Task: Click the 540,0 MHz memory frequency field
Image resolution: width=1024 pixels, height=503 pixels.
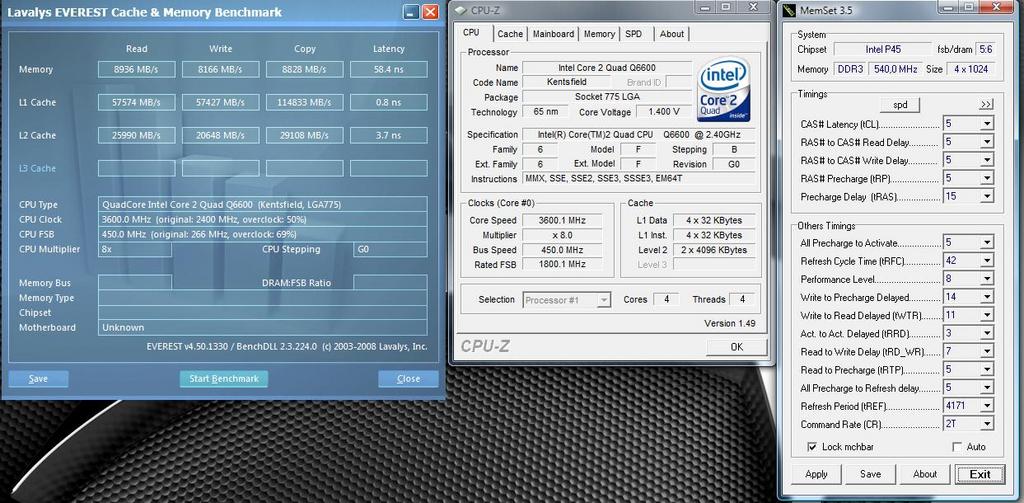Action: click(x=893, y=69)
